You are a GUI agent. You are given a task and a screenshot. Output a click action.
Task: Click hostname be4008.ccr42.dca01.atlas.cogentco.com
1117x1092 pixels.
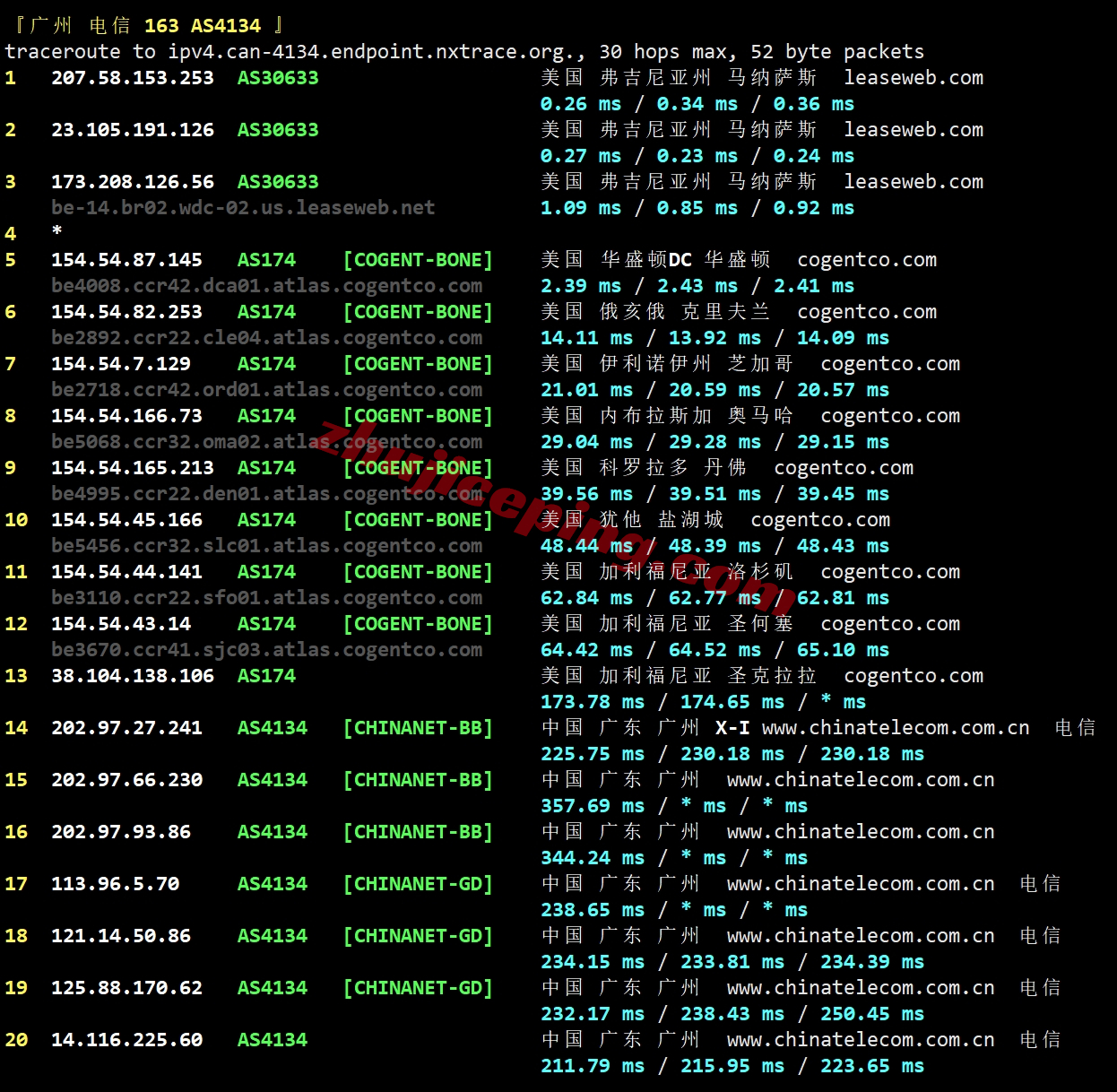coord(267,286)
